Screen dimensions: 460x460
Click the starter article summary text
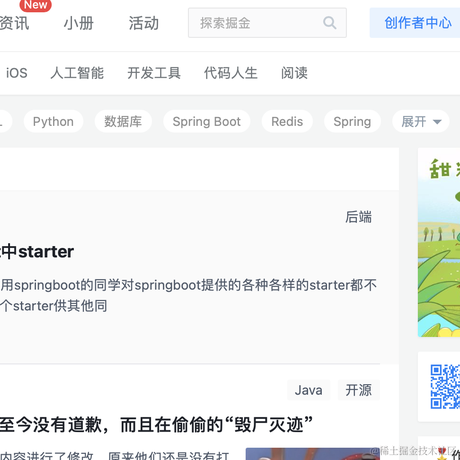188,295
